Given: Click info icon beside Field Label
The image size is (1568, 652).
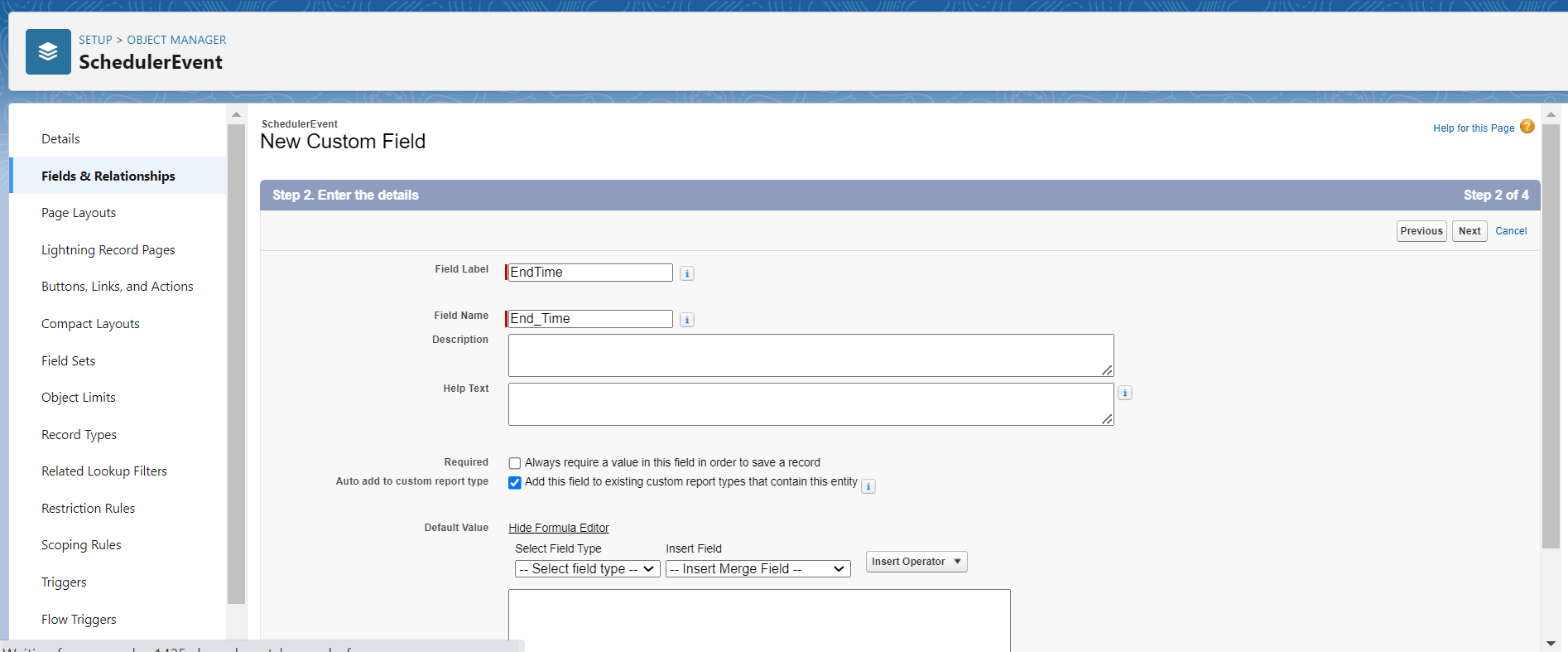Looking at the screenshot, I should click(686, 273).
